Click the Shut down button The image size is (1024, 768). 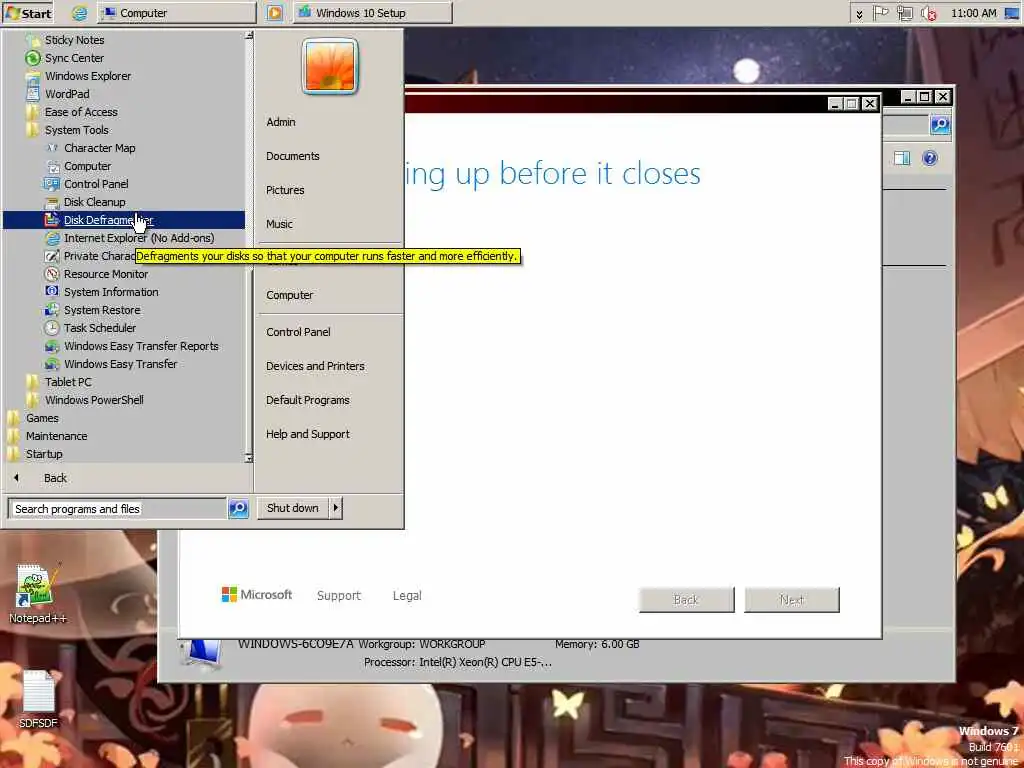pos(293,507)
